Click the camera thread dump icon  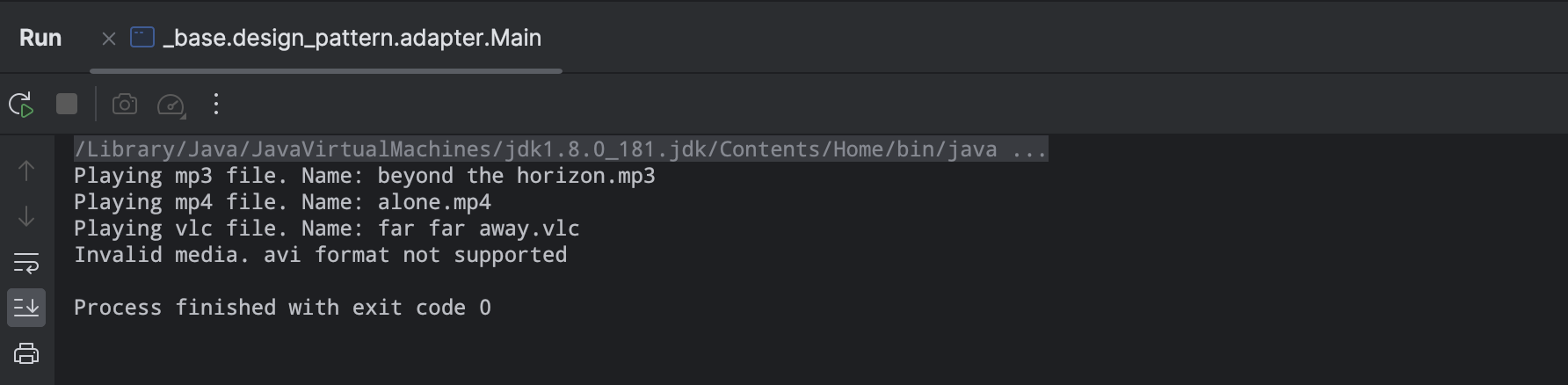(x=125, y=105)
